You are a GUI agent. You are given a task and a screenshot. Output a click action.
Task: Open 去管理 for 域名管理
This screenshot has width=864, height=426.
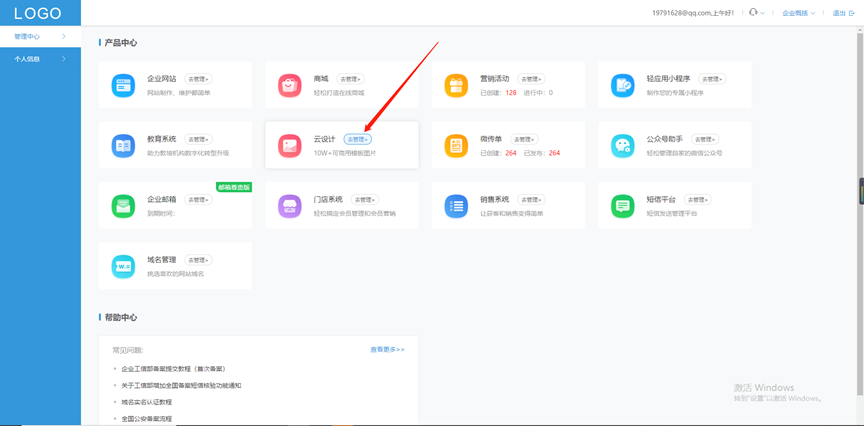click(x=198, y=260)
